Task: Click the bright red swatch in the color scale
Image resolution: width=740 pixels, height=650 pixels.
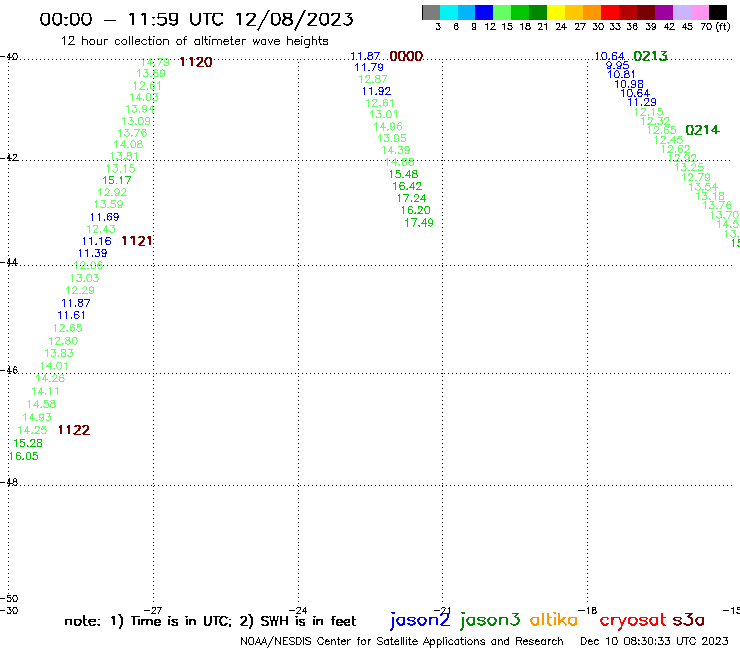Action: (x=610, y=12)
